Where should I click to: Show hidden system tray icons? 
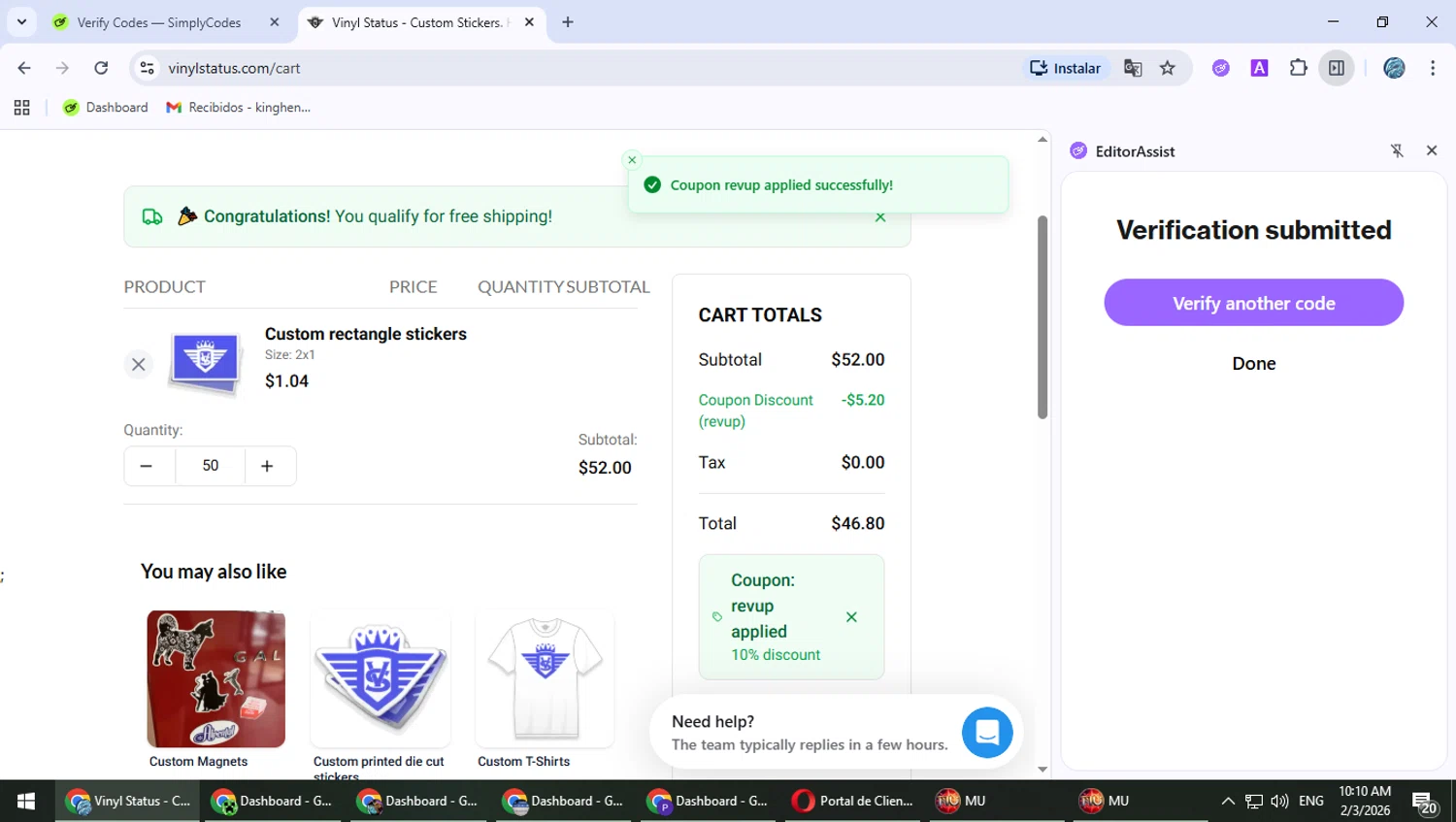(x=1228, y=801)
